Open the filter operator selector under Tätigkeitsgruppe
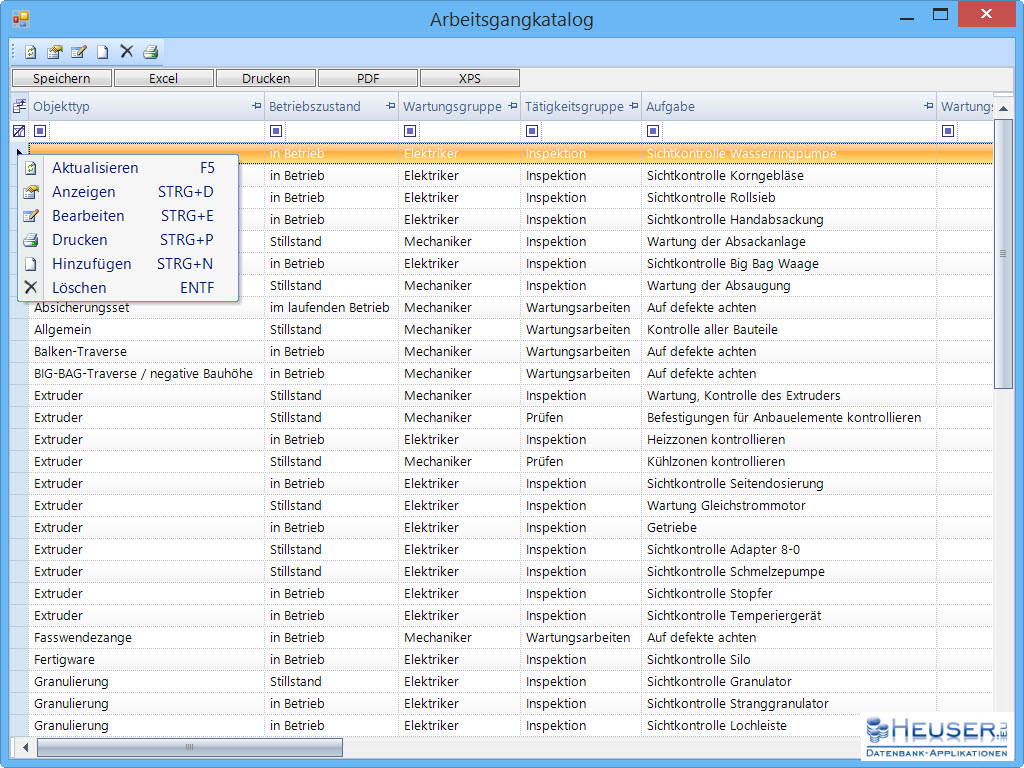The image size is (1024, 768). 532,131
